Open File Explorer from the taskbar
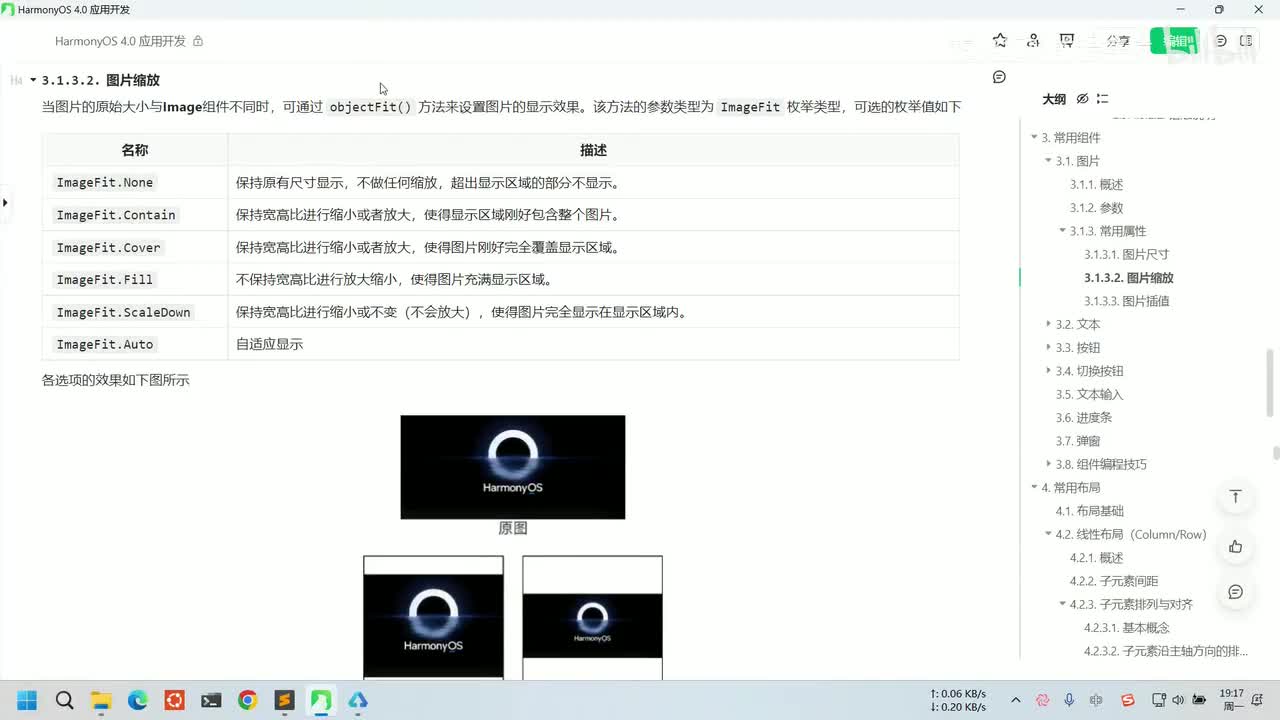This screenshot has height=720, width=1280. (101, 700)
